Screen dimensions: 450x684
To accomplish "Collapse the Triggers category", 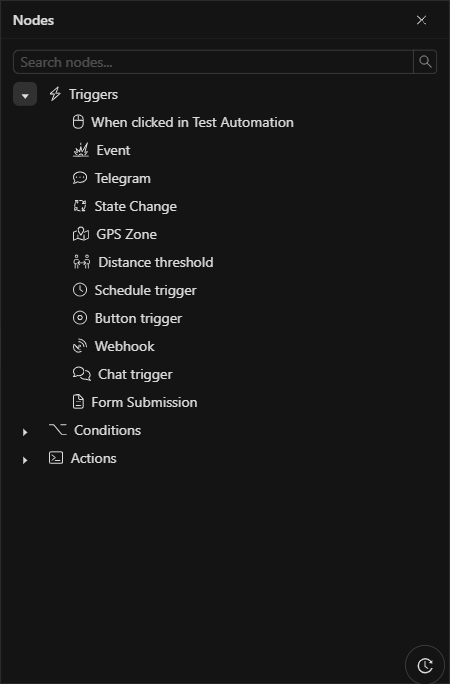I will 25,94.
